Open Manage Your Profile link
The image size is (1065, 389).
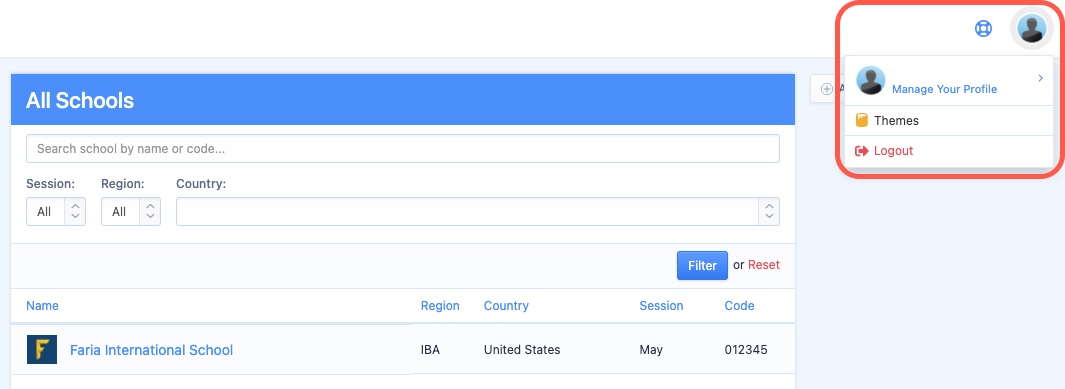944,89
